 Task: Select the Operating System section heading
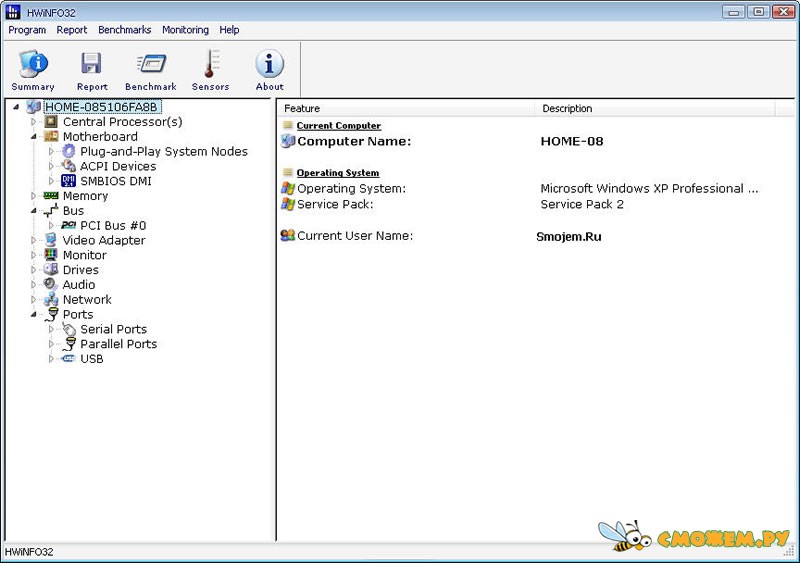pos(338,173)
